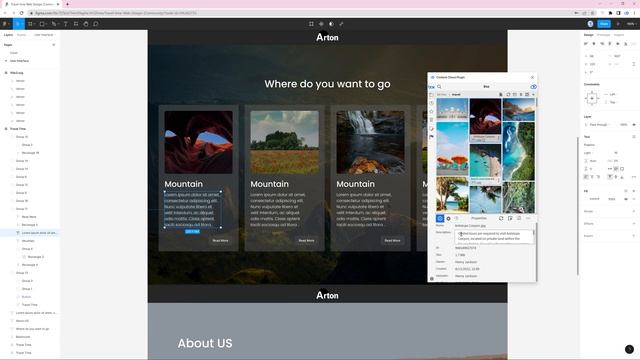Viewport: 640px width, 360px height.
Task: Click the About US heading on canvas
Action: pos(205,343)
